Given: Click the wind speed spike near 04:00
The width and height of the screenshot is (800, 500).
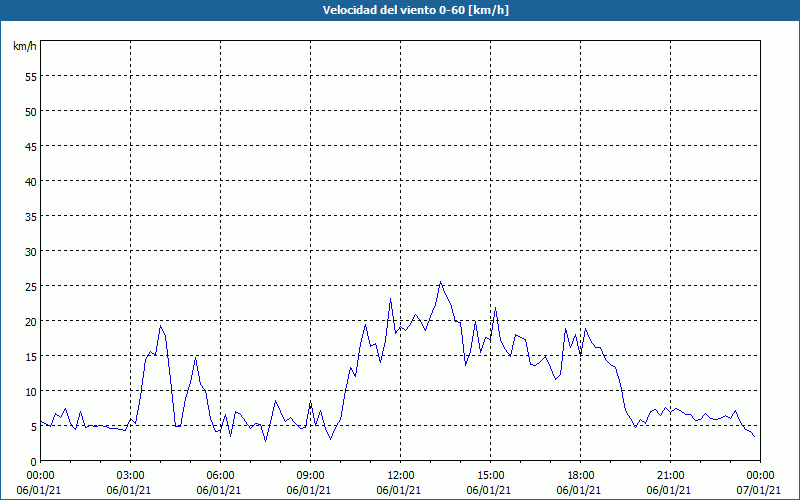Looking at the screenshot, I should [160, 326].
